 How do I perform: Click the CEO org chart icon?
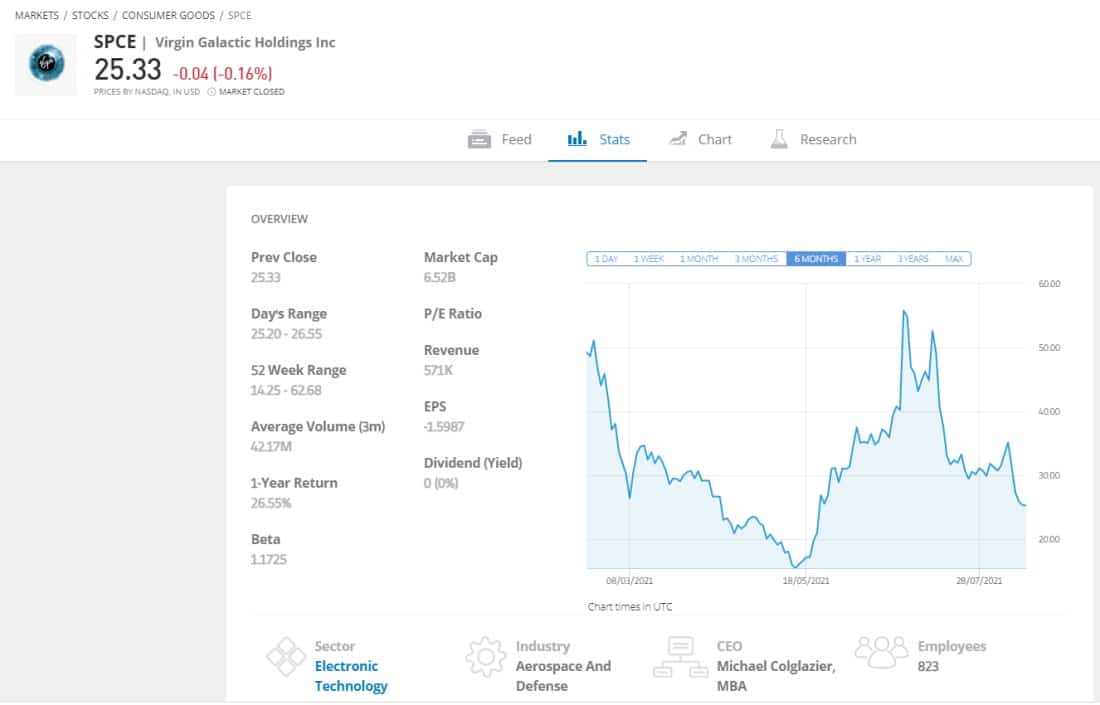click(x=680, y=657)
